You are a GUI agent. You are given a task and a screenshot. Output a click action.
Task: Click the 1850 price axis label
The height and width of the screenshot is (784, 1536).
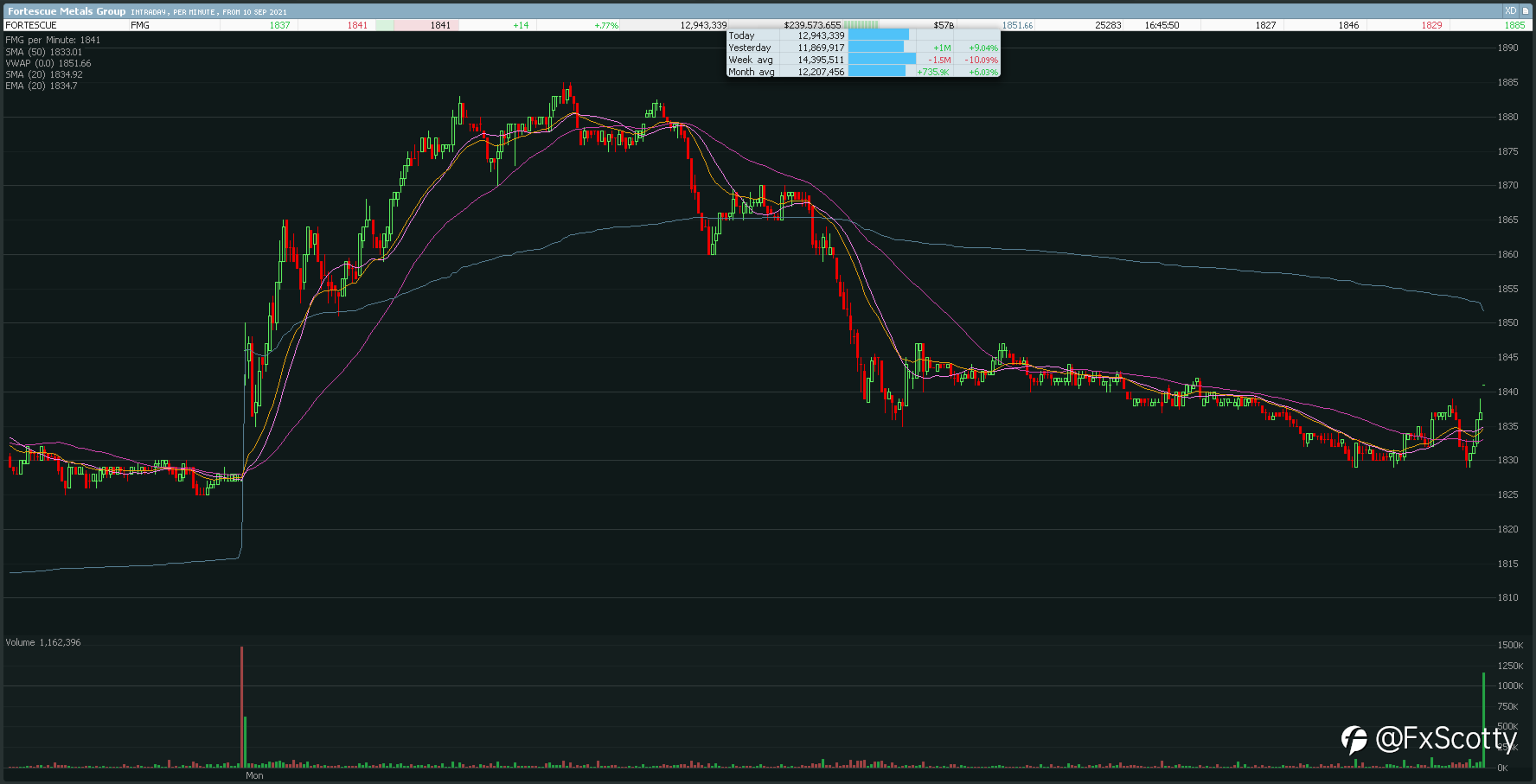click(1507, 322)
